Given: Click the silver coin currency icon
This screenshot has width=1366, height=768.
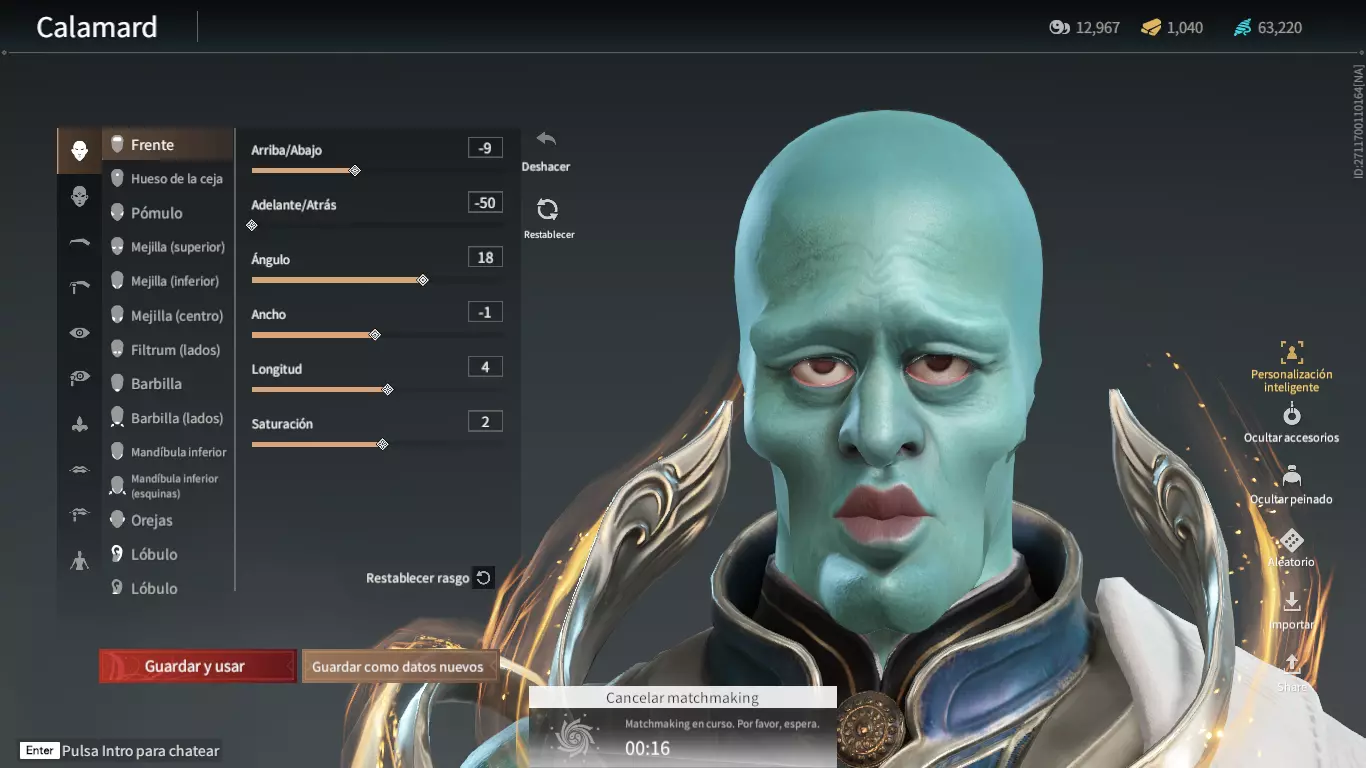Looking at the screenshot, I should (1059, 28).
